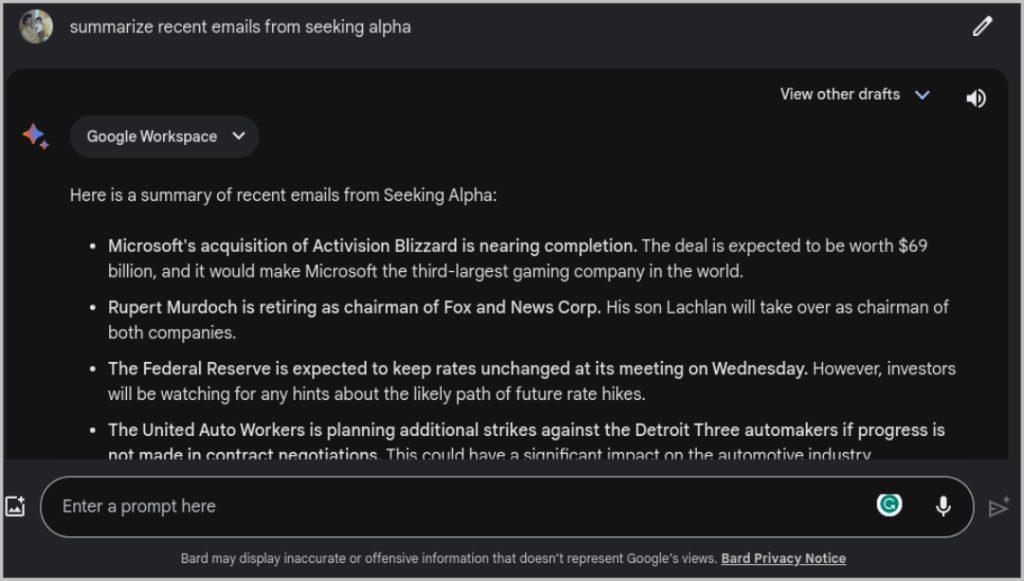
Task: Click the prompt text about seeking alpha
Action: coord(240,27)
